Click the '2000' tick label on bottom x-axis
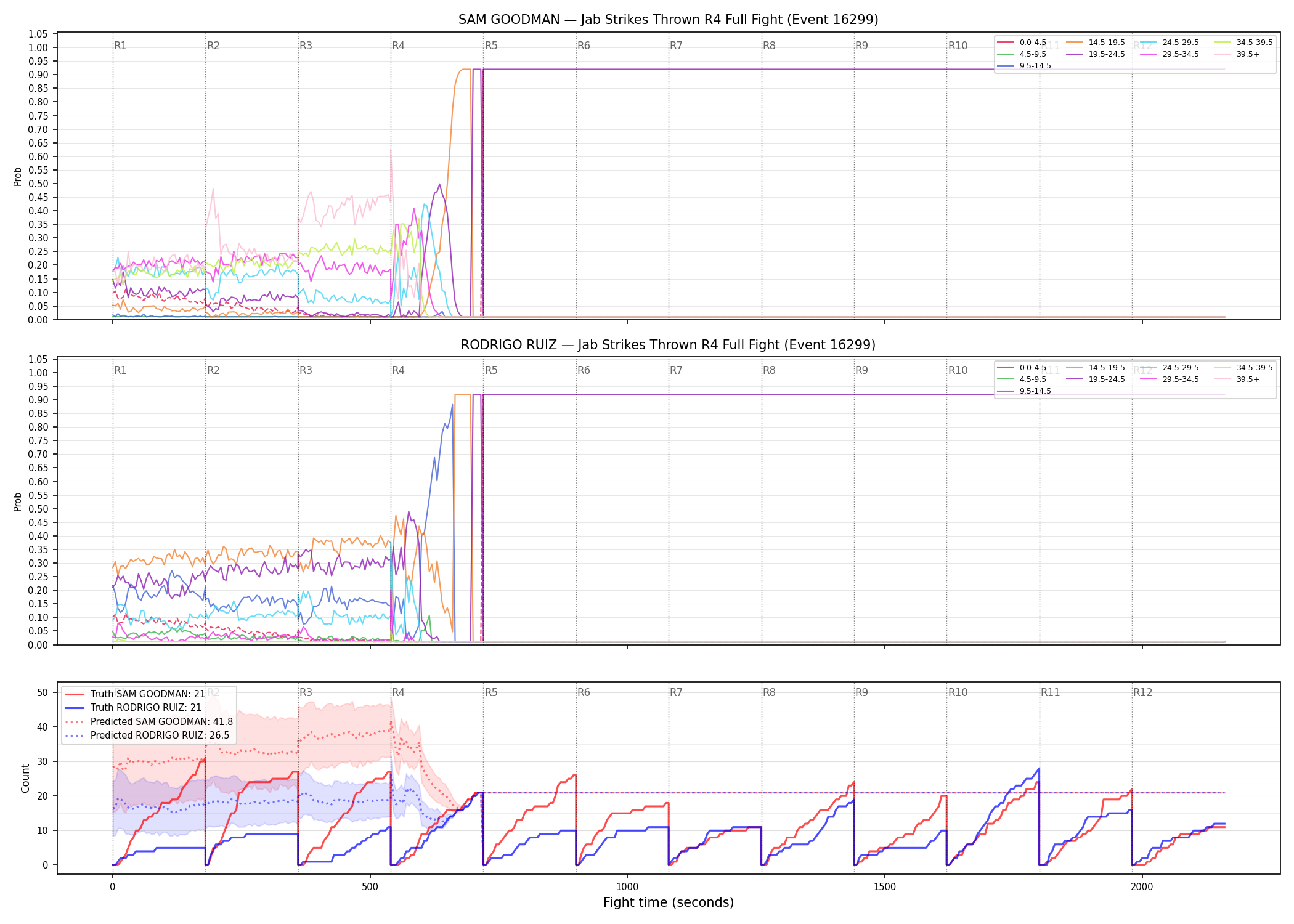 click(1142, 887)
